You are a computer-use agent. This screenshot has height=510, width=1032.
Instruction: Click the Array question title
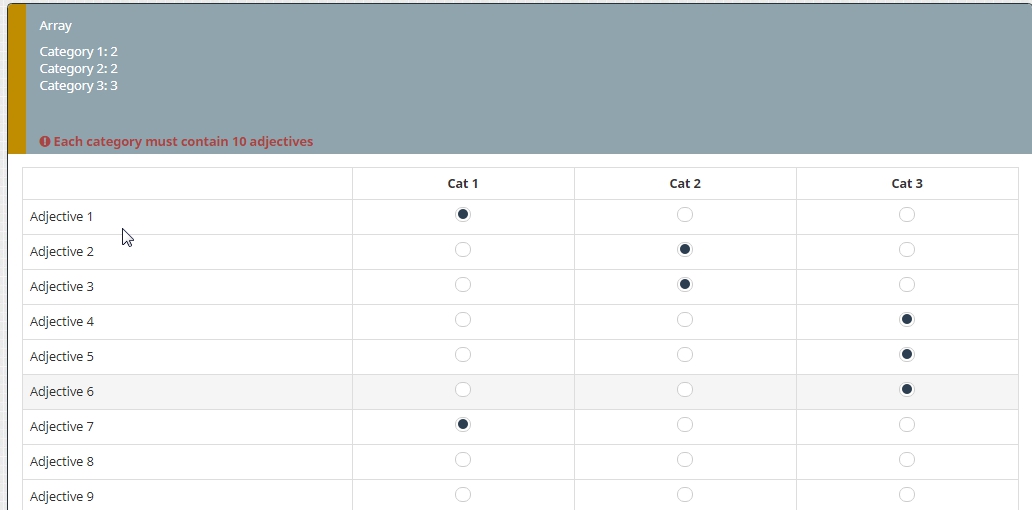coord(56,26)
